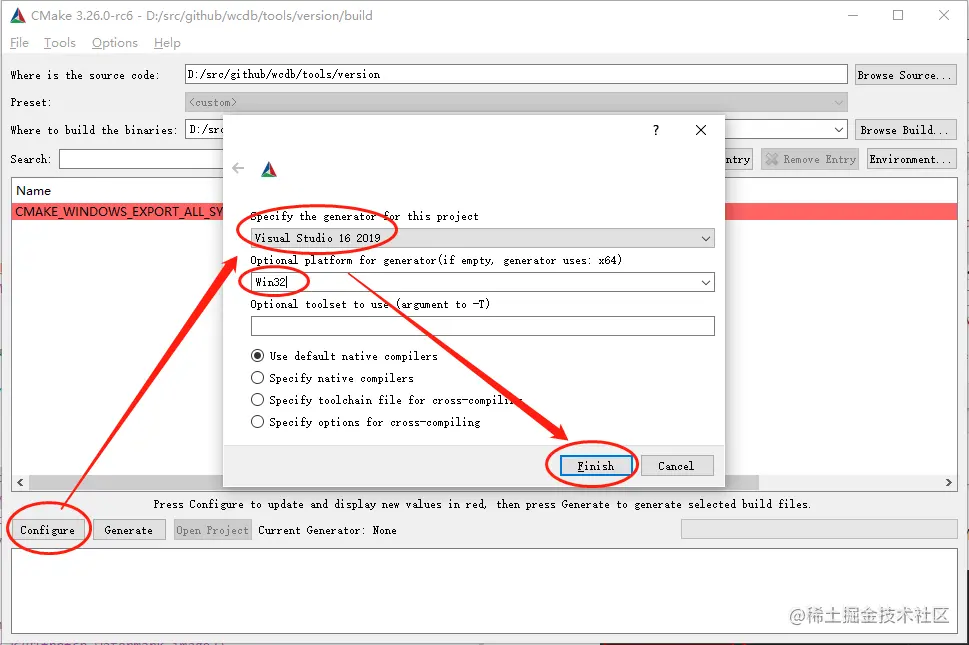Maximize the CMake window
Image resolution: width=969 pixels, height=645 pixels.
tap(898, 15)
